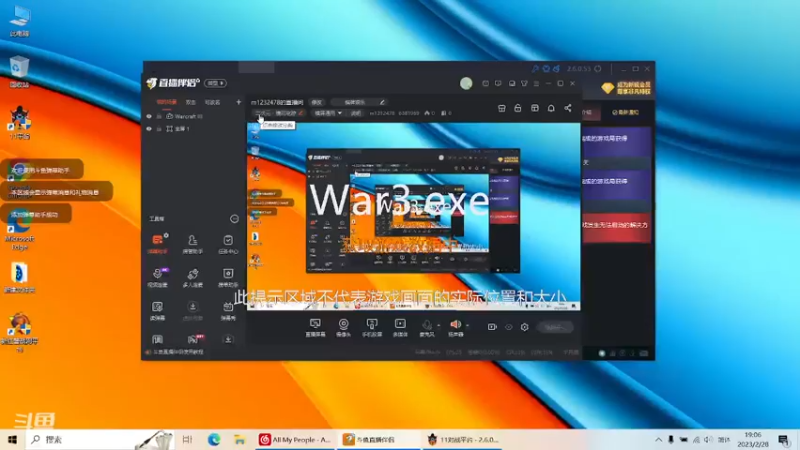Switch to the All My People taskbar app
Screen dimensions: 800x450
(295, 440)
